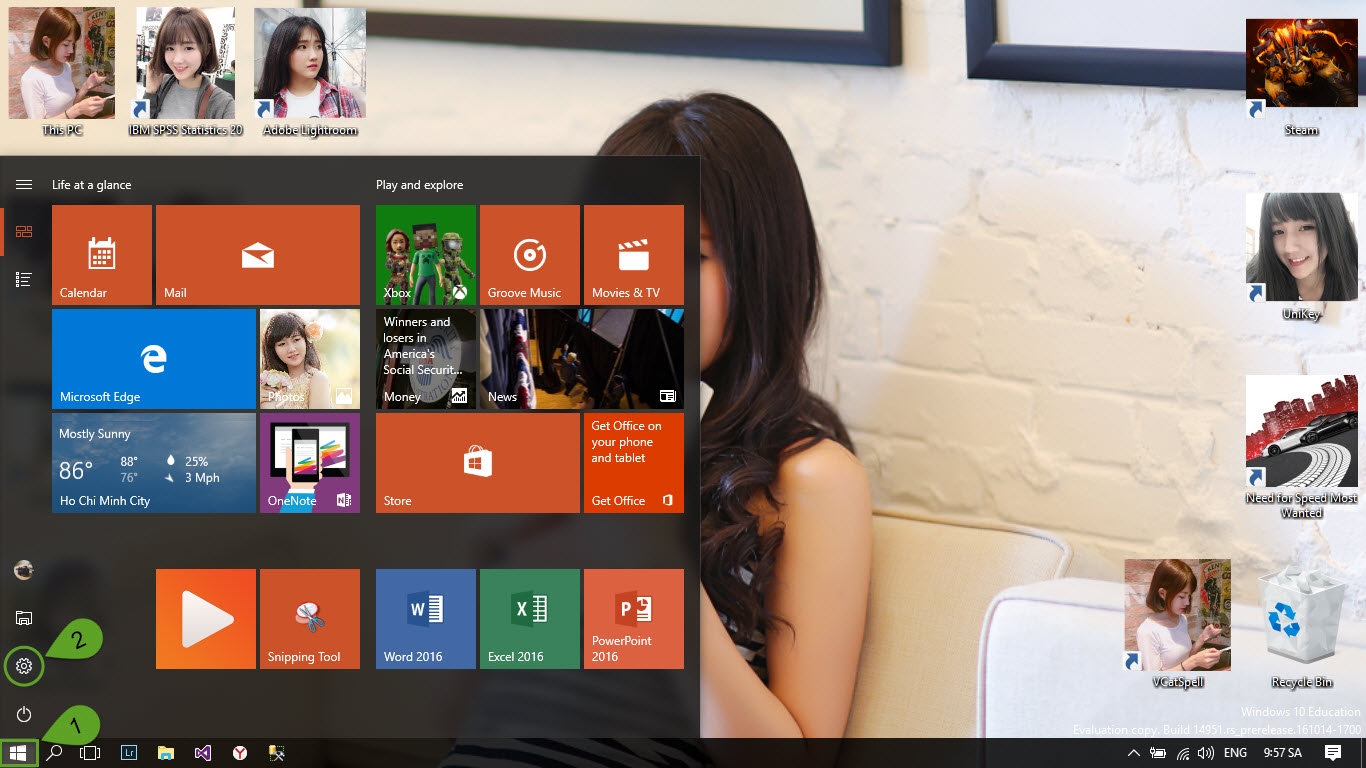
Task: Open IBM SPSS Statistics 20
Action: 185,62
